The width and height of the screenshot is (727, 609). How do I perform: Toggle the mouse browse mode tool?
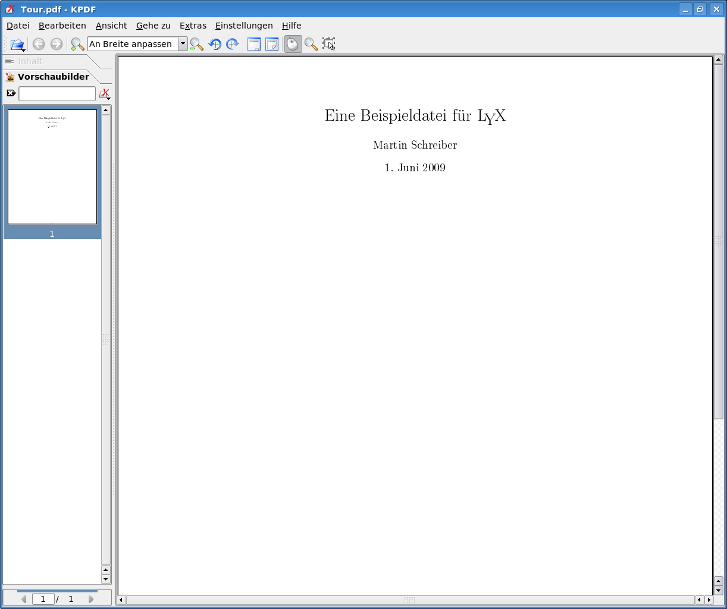(x=293, y=44)
